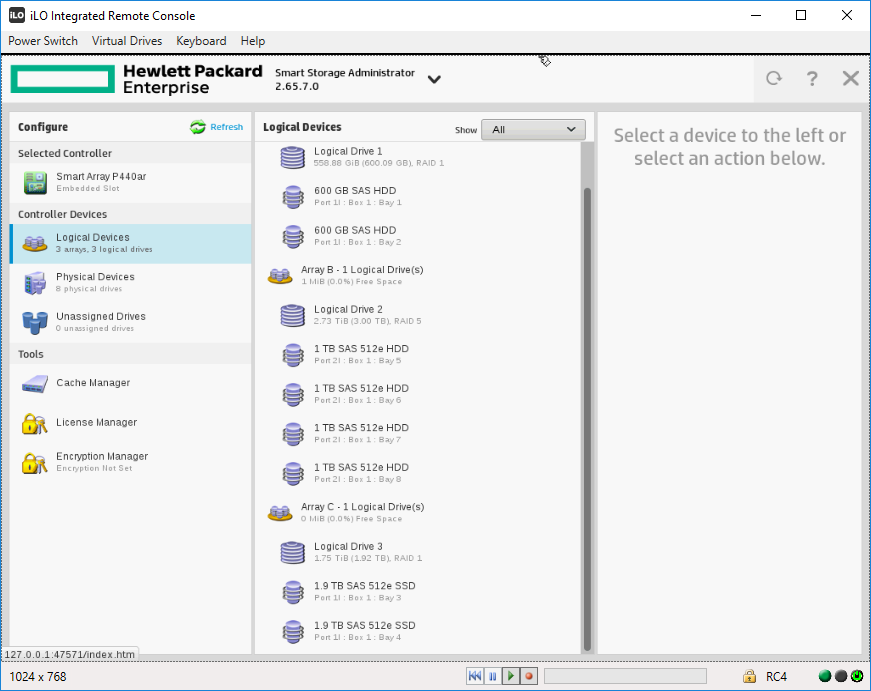Click the green play button

(x=510, y=676)
